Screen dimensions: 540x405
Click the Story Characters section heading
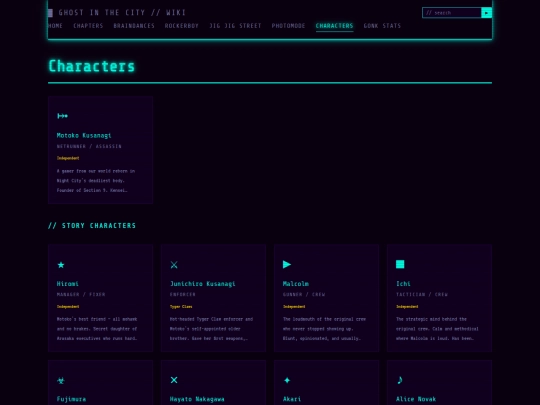coord(92,226)
